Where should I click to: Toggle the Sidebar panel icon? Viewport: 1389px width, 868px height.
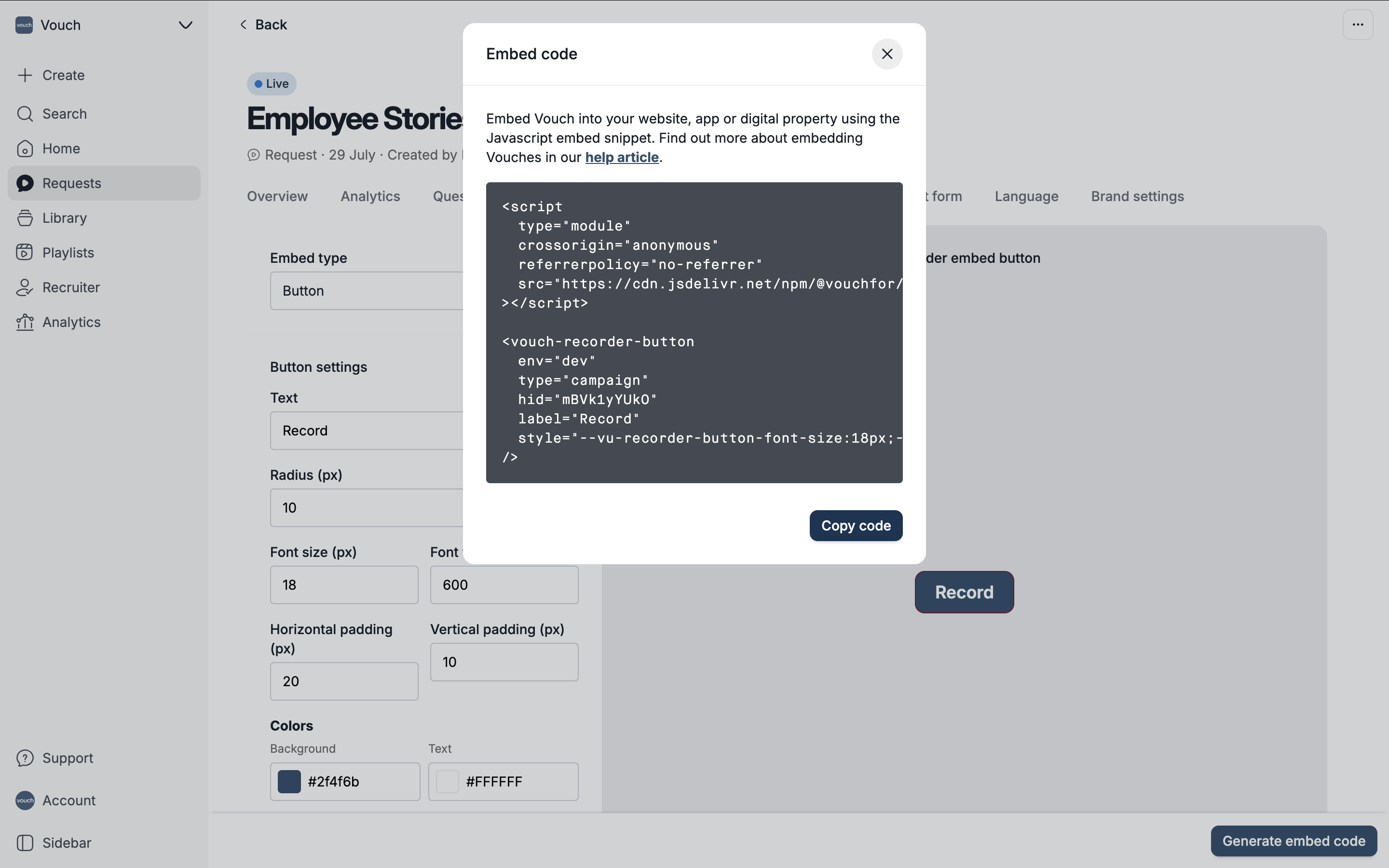click(25, 843)
